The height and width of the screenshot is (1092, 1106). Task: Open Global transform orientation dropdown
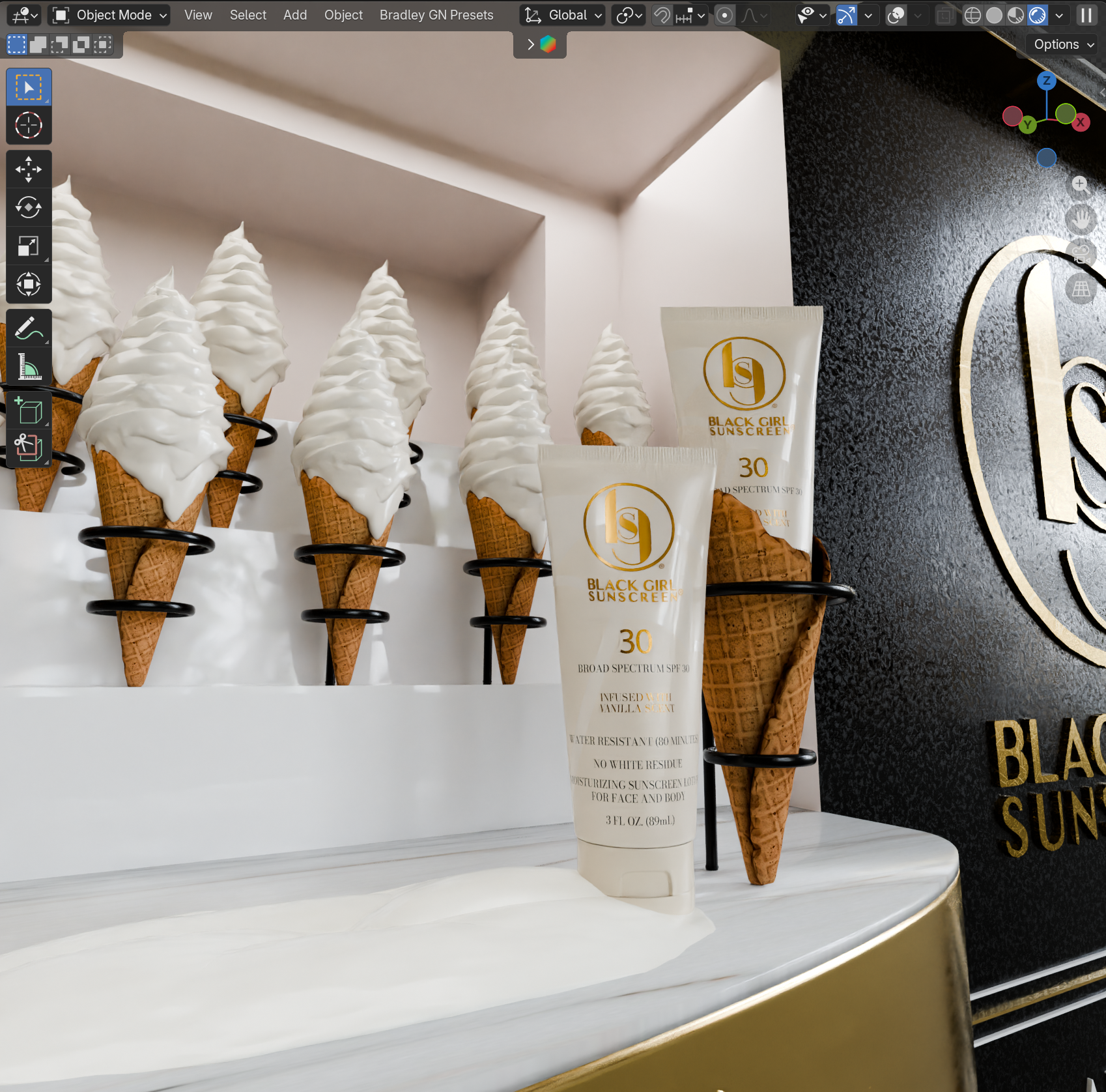point(563,15)
